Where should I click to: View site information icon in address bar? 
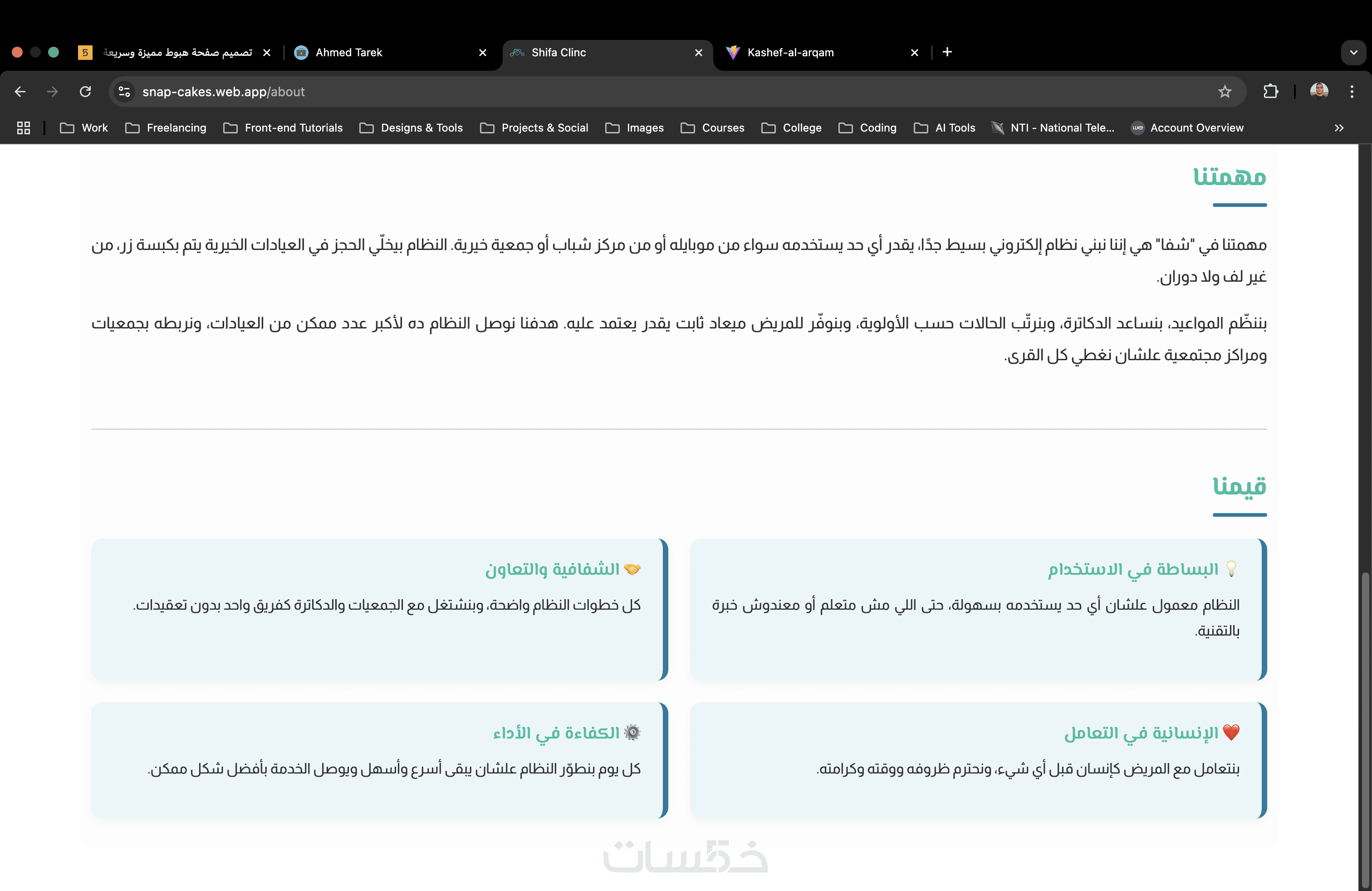click(124, 92)
